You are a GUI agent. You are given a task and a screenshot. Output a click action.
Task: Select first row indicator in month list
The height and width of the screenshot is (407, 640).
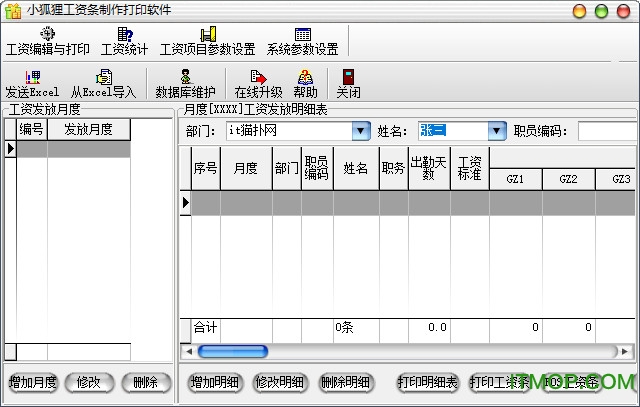(x=11, y=149)
